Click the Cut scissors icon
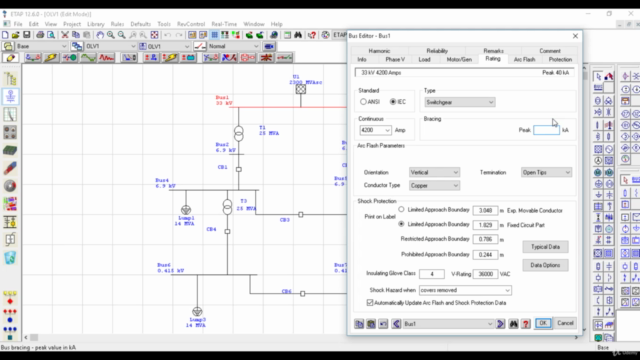 [x=65, y=35]
